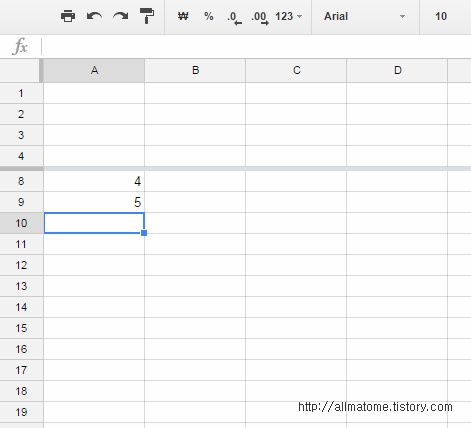
Task: Select row 2 header
Action: [21, 114]
